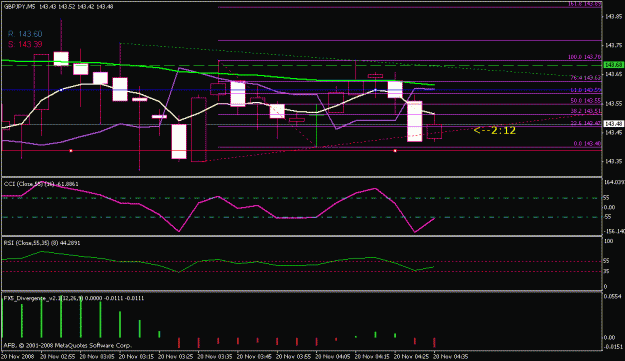Click 20 Nov 04:15 on the time axis

pyautogui.click(x=373, y=356)
